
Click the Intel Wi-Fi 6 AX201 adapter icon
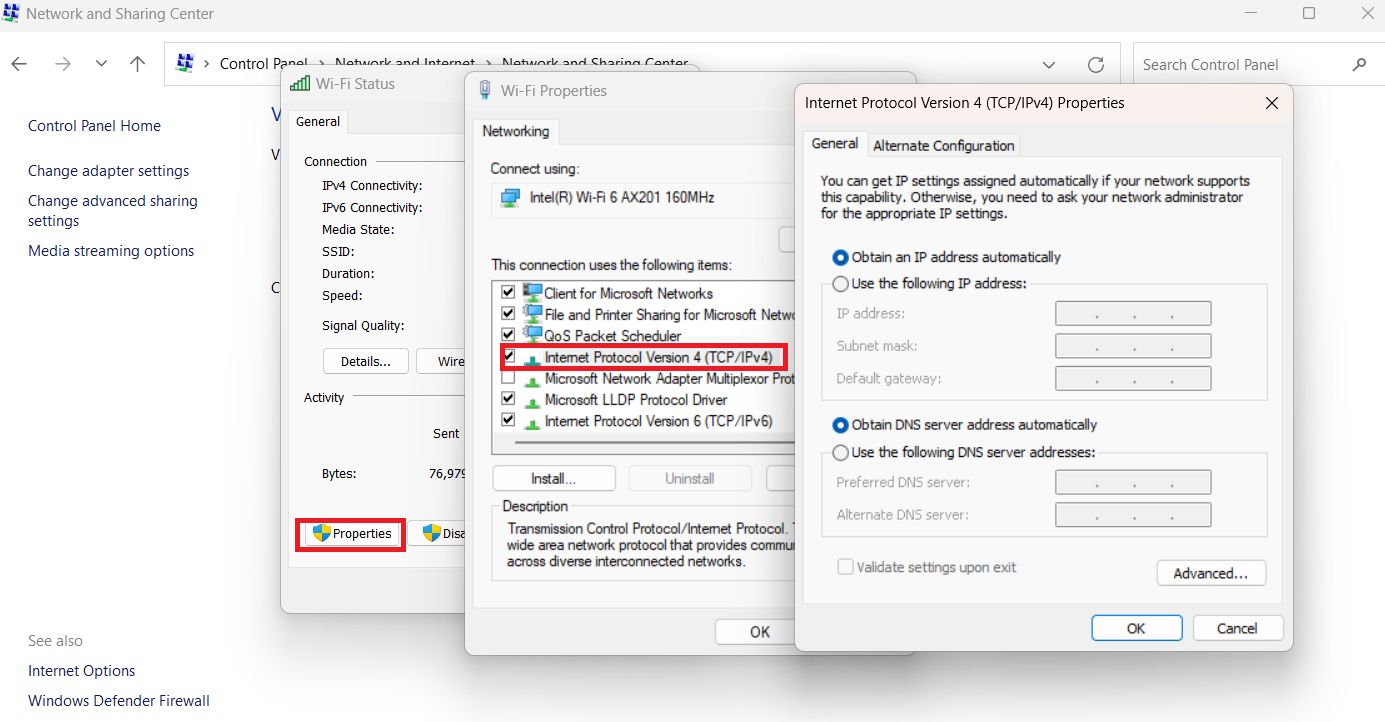click(x=510, y=198)
